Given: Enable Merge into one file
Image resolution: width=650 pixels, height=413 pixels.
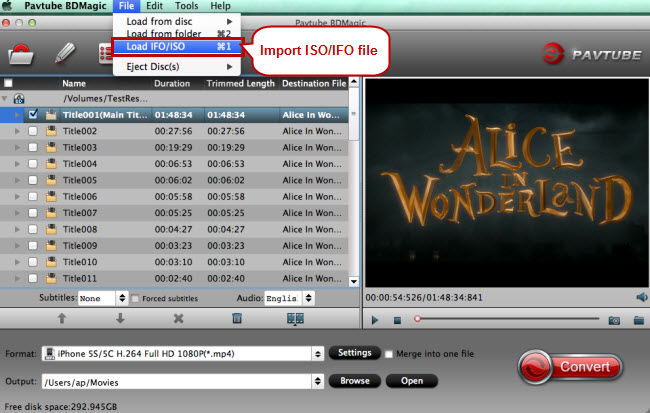Looking at the screenshot, I should point(388,354).
